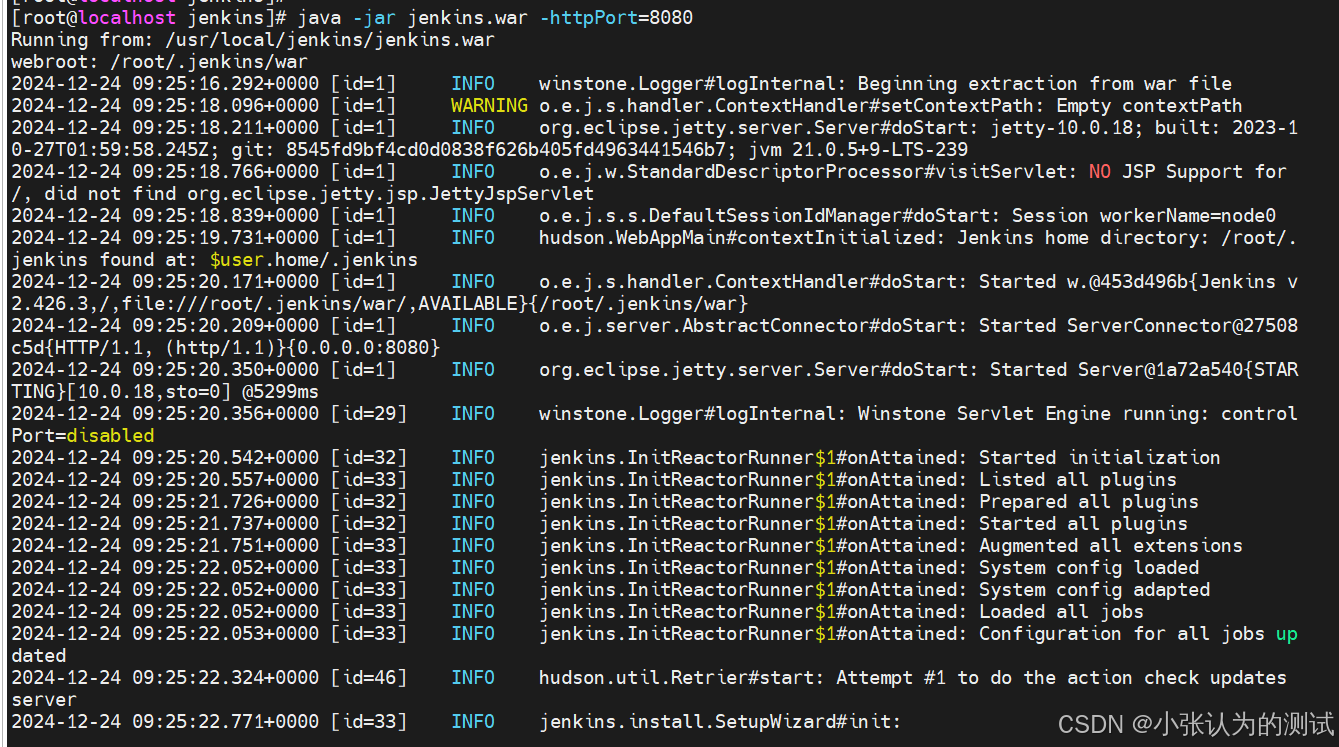The height and width of the screenshot is (747, 1339).
Task: Select the red 'NO' in JSP Support line
Action: coord(1100,172)
